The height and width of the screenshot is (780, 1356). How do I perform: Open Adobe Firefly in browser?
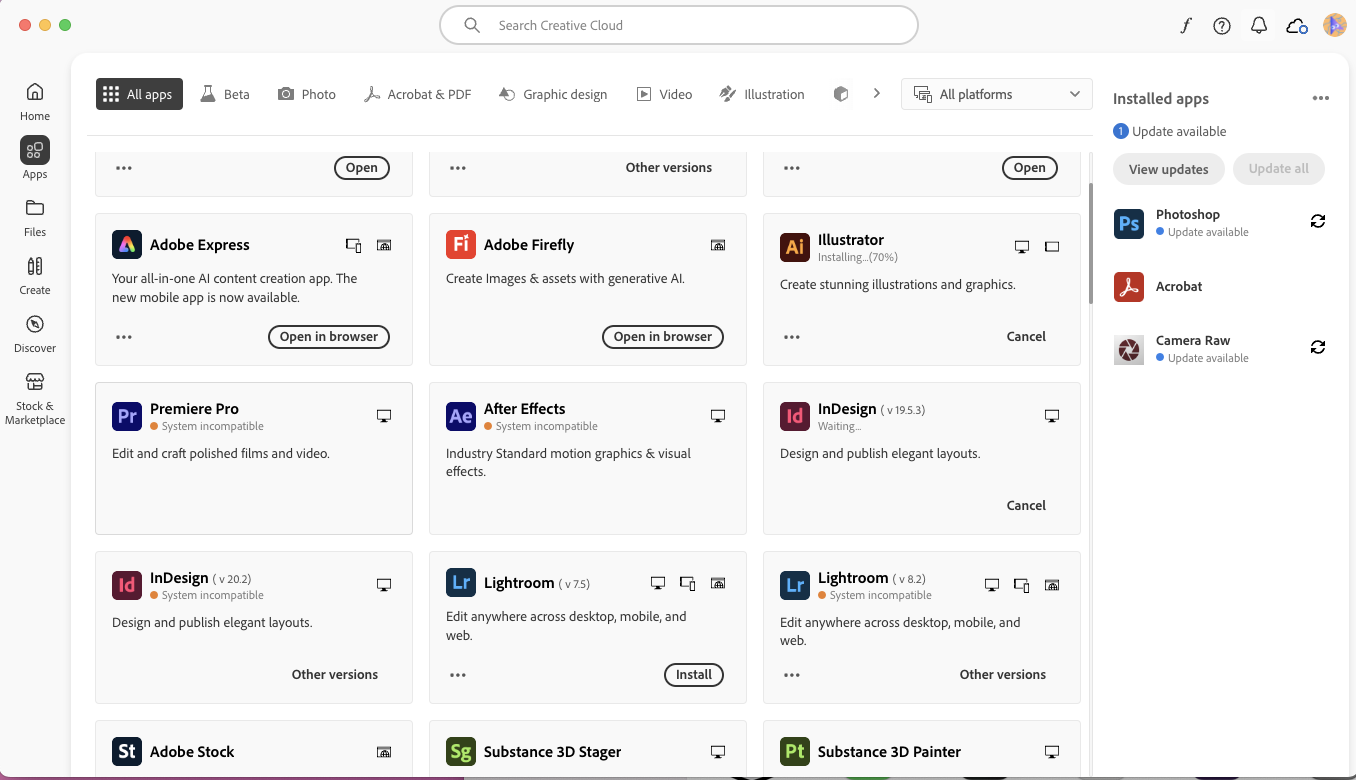point(663,337)
